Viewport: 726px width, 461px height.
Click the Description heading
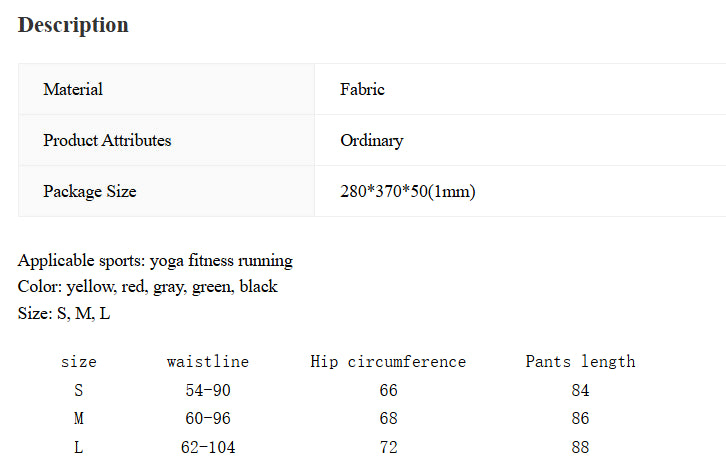[x=73, y=25]
